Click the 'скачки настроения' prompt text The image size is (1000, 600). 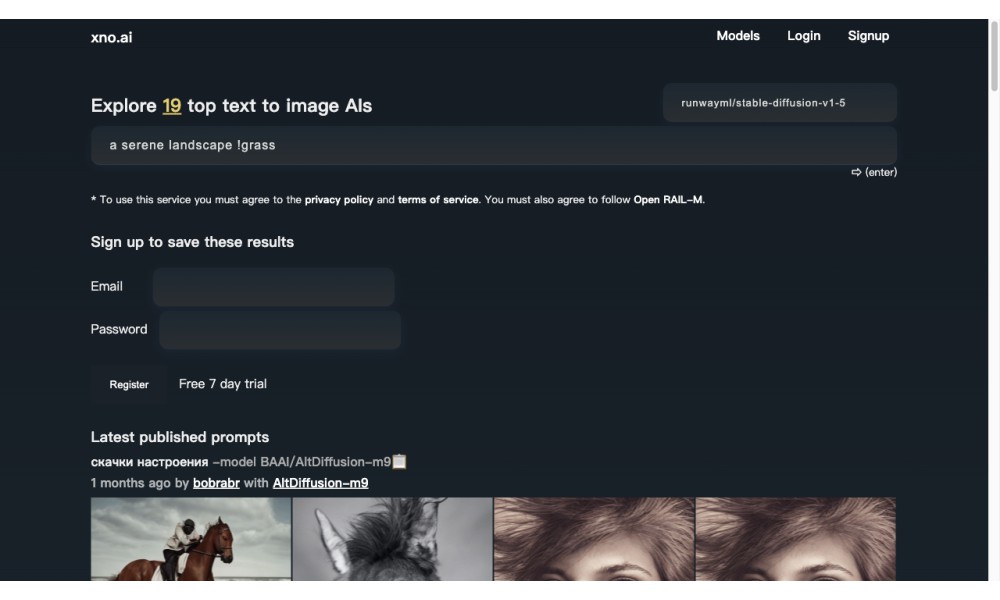(x=149, y=462)
